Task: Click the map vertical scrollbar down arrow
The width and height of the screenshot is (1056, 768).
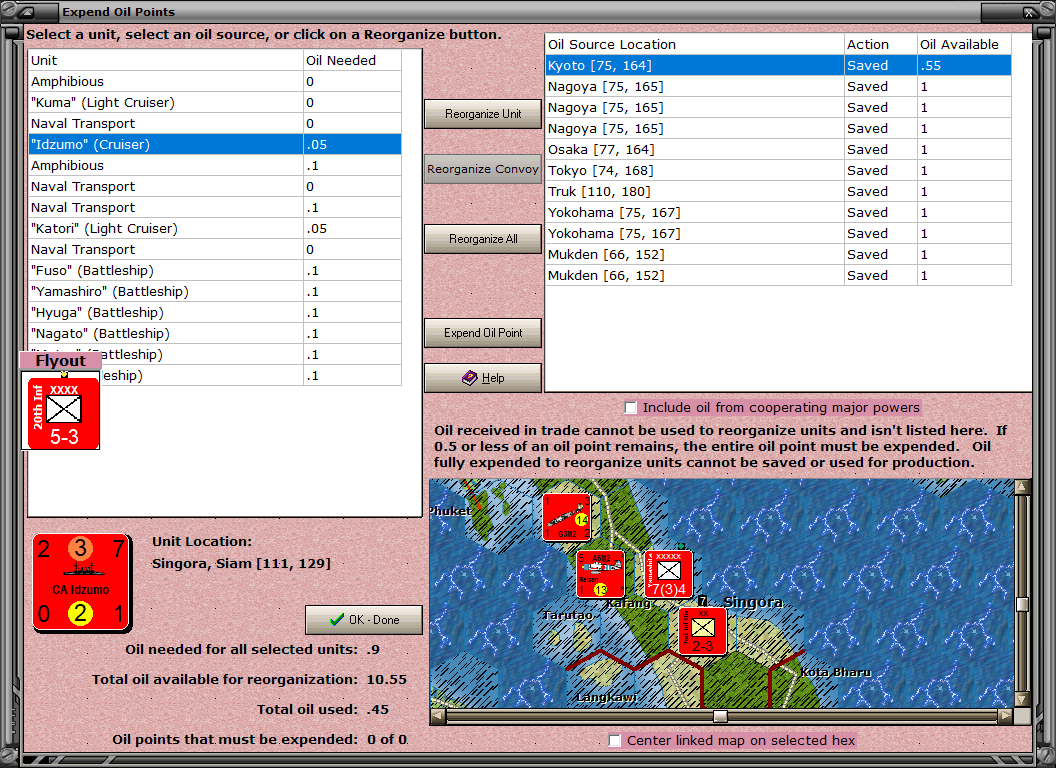Action: point(1022,699)
